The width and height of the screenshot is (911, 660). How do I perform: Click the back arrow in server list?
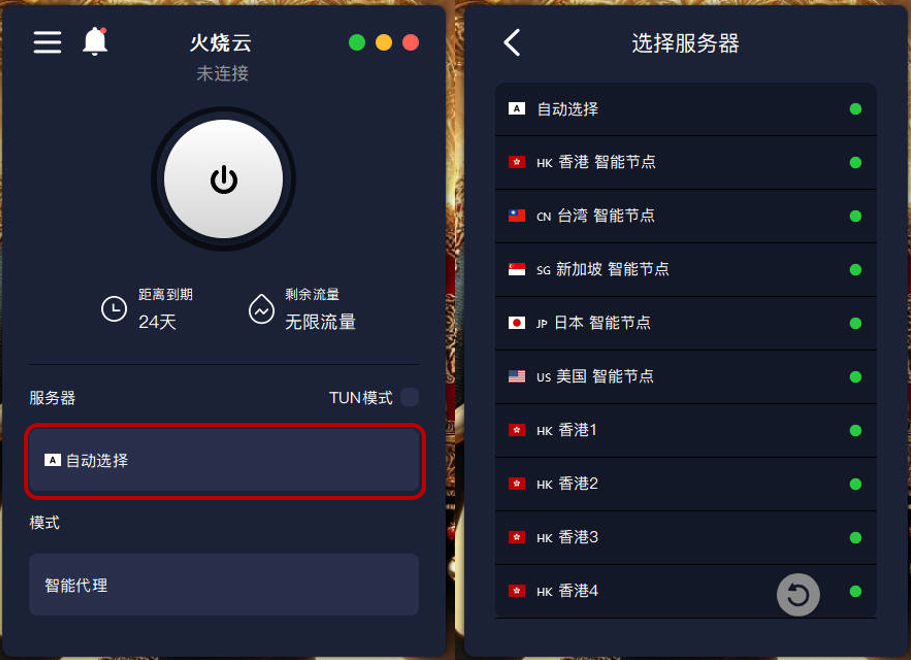pyautogui.click(x=512, y=42)
